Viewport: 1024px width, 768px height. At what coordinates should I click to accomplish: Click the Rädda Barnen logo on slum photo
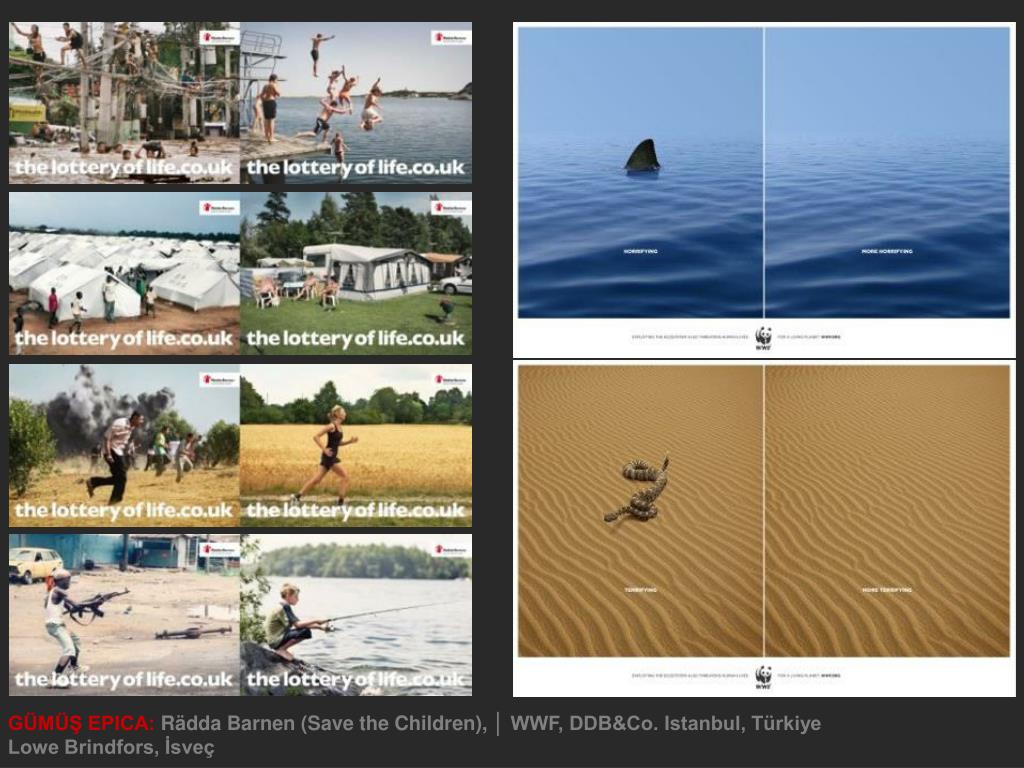pos(219,37)
